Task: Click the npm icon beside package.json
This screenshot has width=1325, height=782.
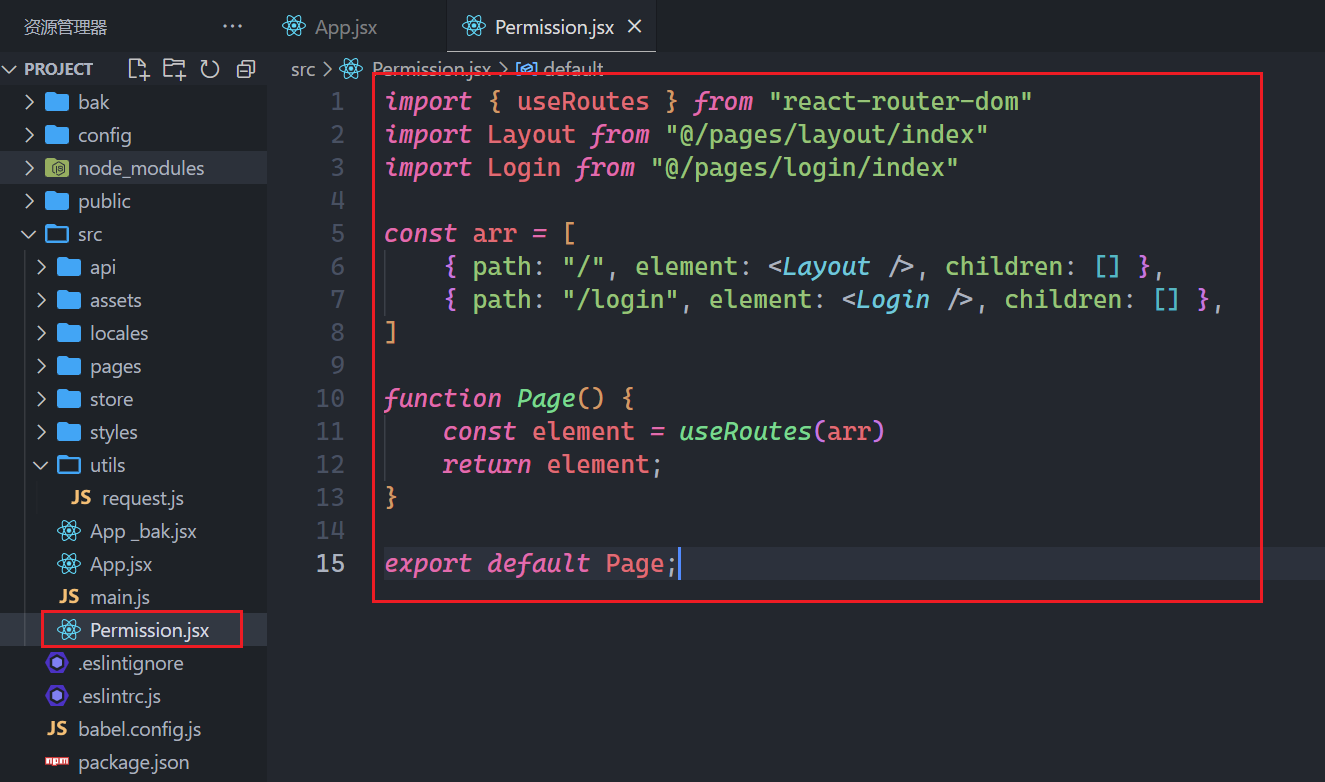Action: 57,762
